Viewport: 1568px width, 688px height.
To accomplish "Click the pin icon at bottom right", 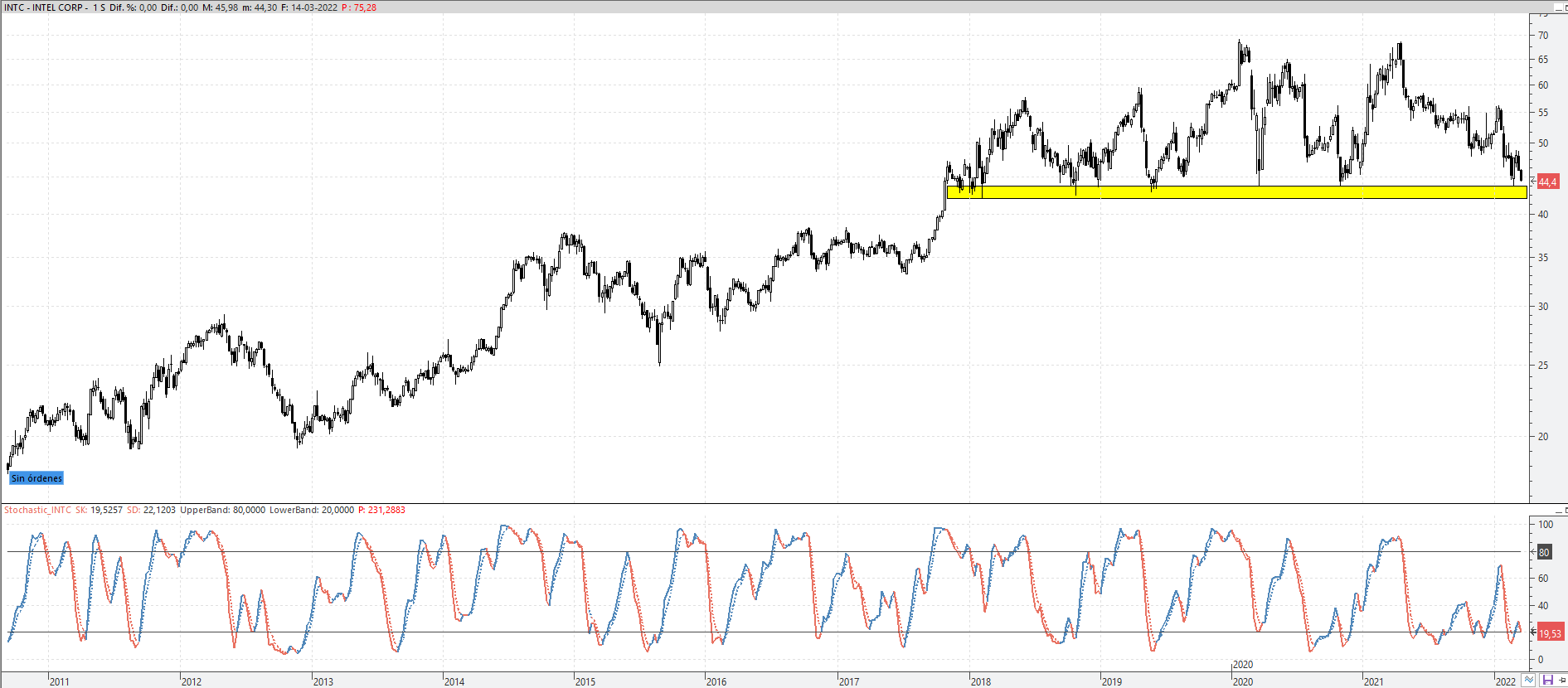I will point(1562,681).
